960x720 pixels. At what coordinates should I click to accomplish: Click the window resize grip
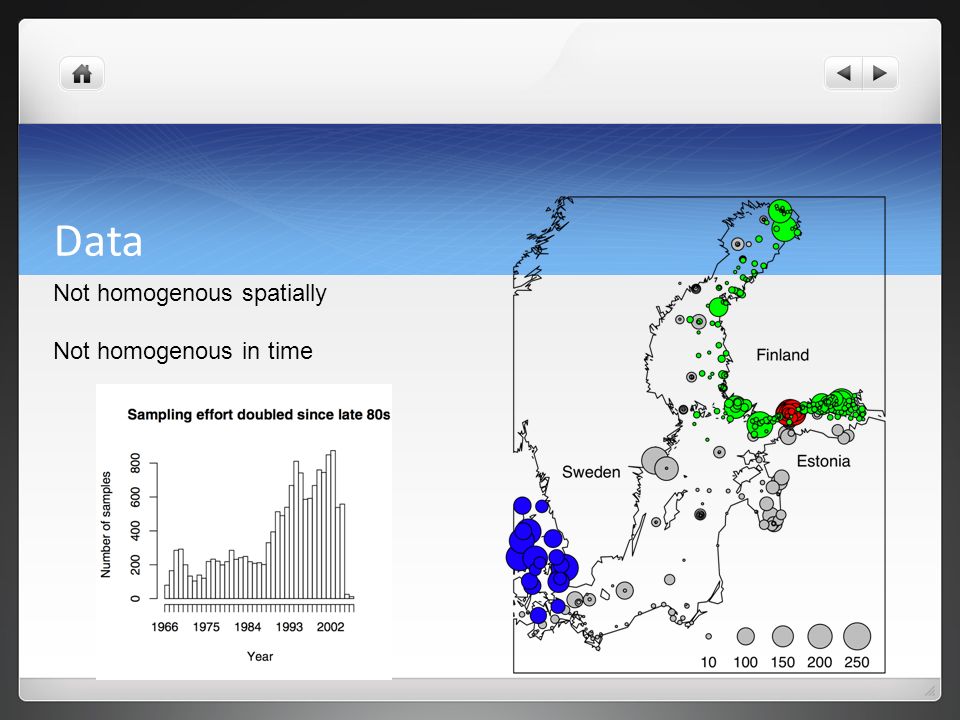click(x=930, y=691)
